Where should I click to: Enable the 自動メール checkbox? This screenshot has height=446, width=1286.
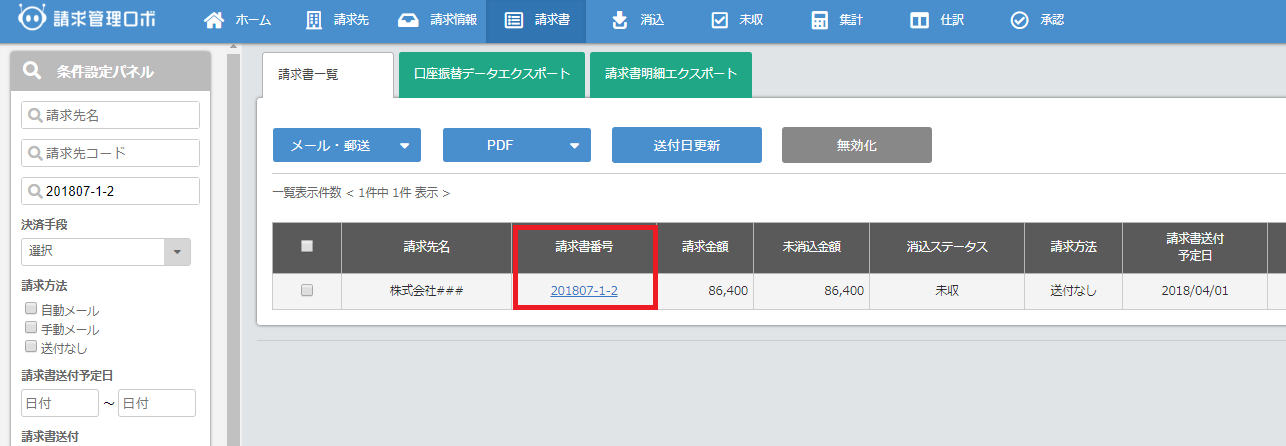tap(31, 309)
